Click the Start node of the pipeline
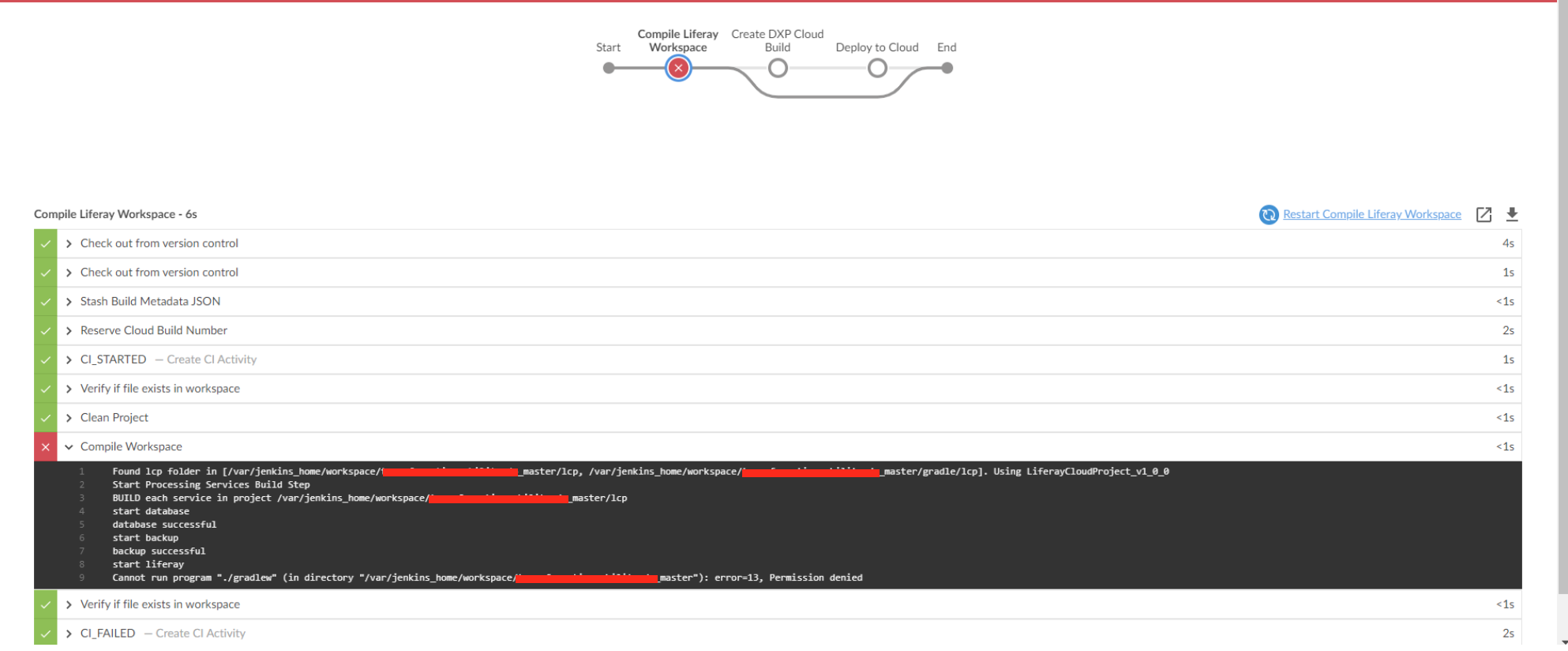This screenshot has width=1568, height=651. [609, 68]
